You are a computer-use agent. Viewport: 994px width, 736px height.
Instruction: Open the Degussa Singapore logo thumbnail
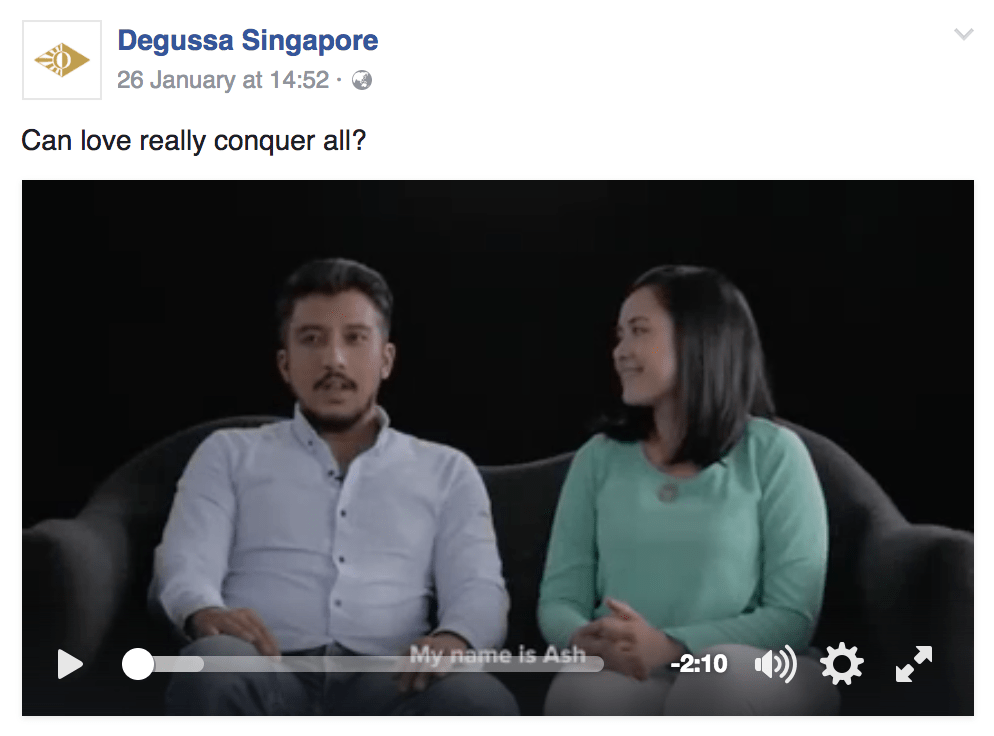click(x=62, y=60)
